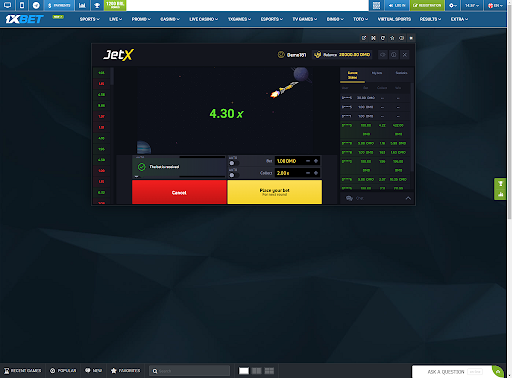The width and height of the screenshot is (512, 378).
Task: Click the history scrollbar beside multipliers
Action: (112, 76)
